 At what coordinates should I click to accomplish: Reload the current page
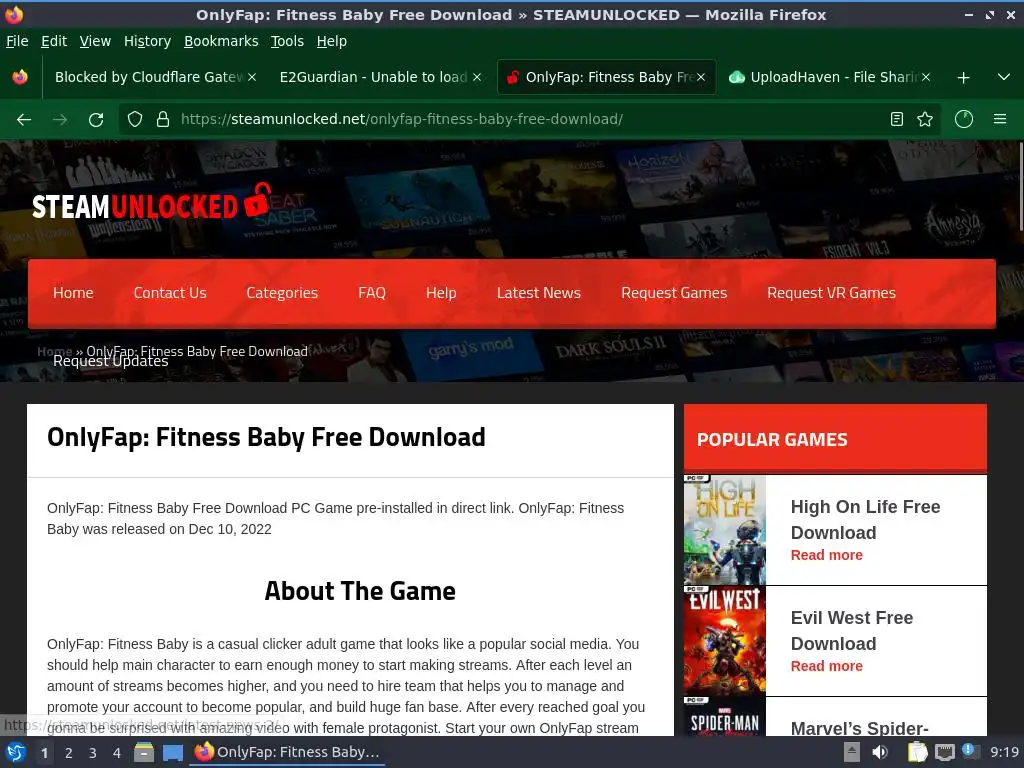pos(96,120)
